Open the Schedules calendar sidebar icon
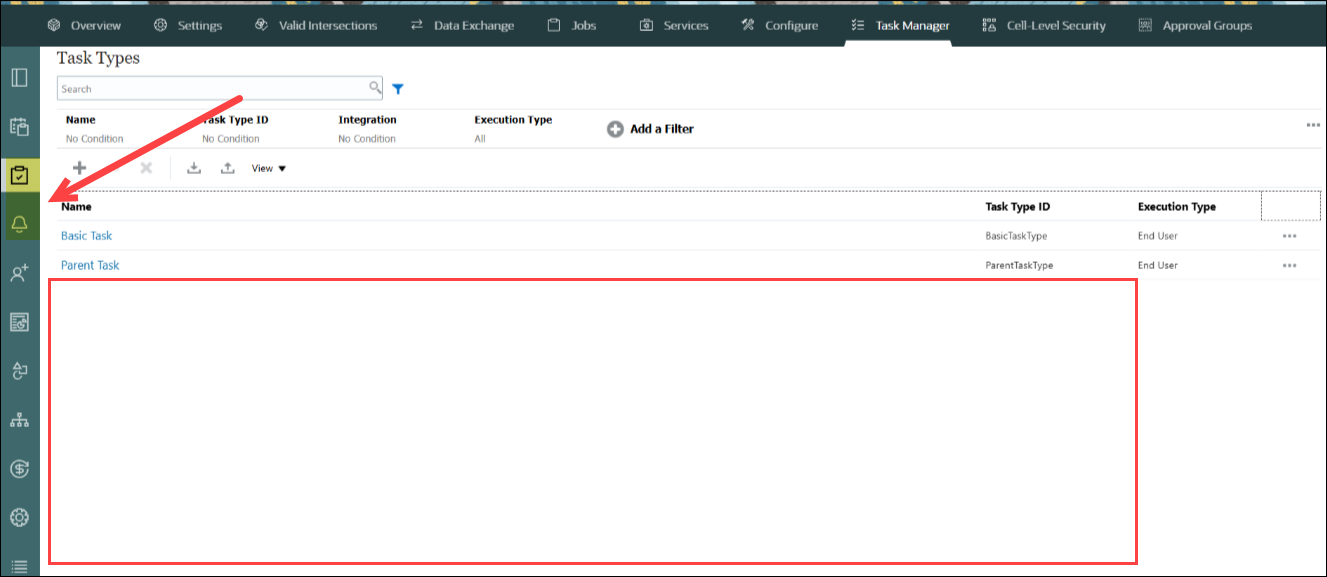1327x577 pixels. pyautogui.click(x=19, y=127)
